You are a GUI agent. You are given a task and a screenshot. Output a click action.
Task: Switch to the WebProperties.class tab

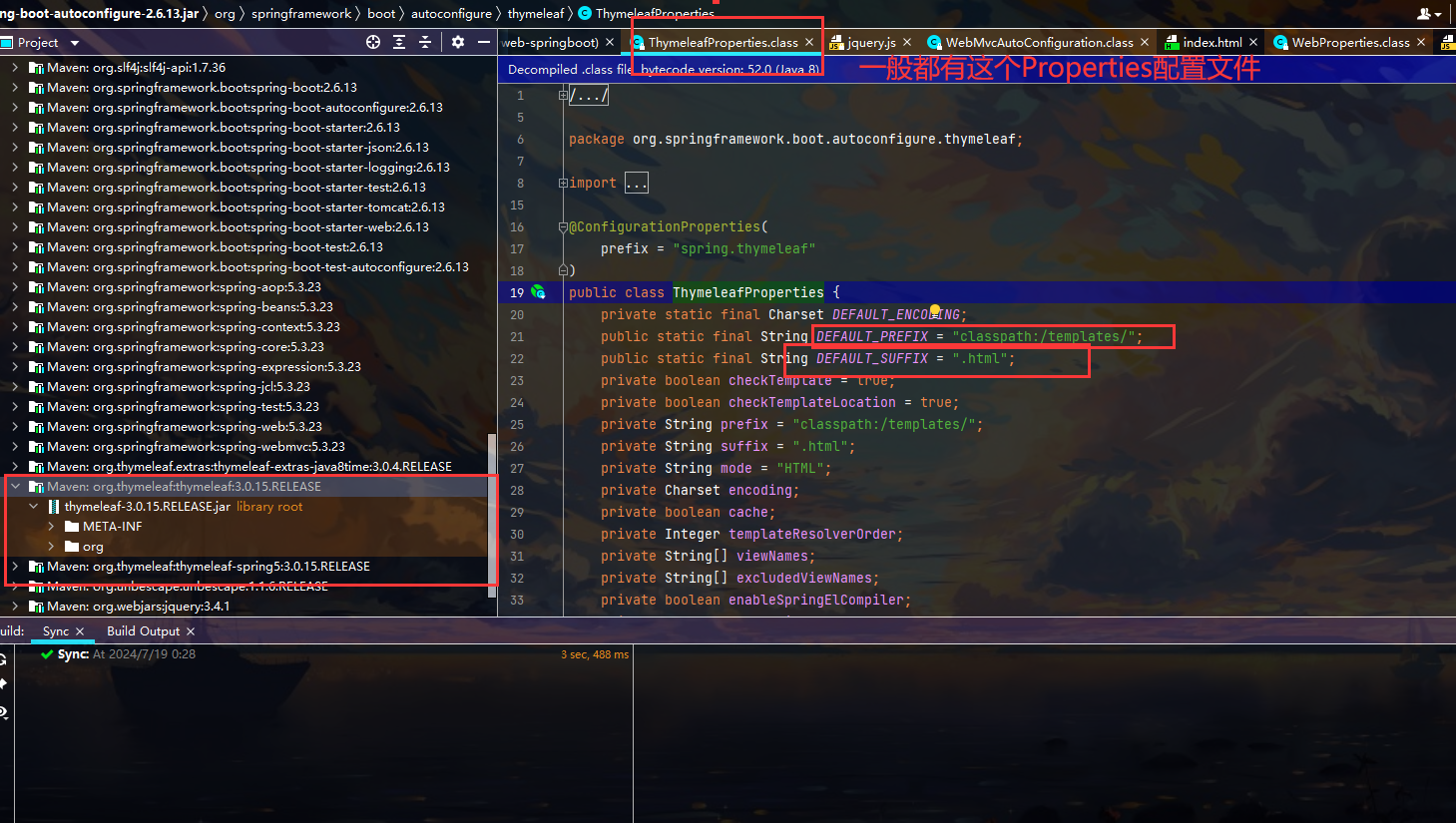point(1349,42)
